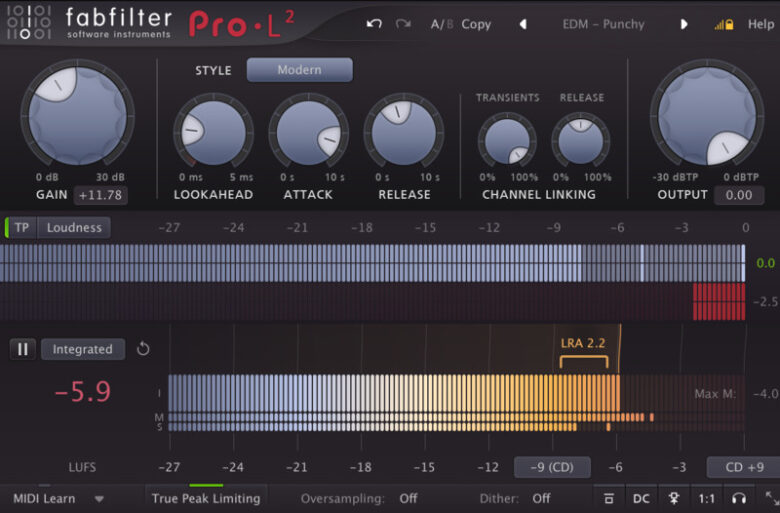
Task: Toggle True Peak Limiting
Action: (x=206, y=498)
